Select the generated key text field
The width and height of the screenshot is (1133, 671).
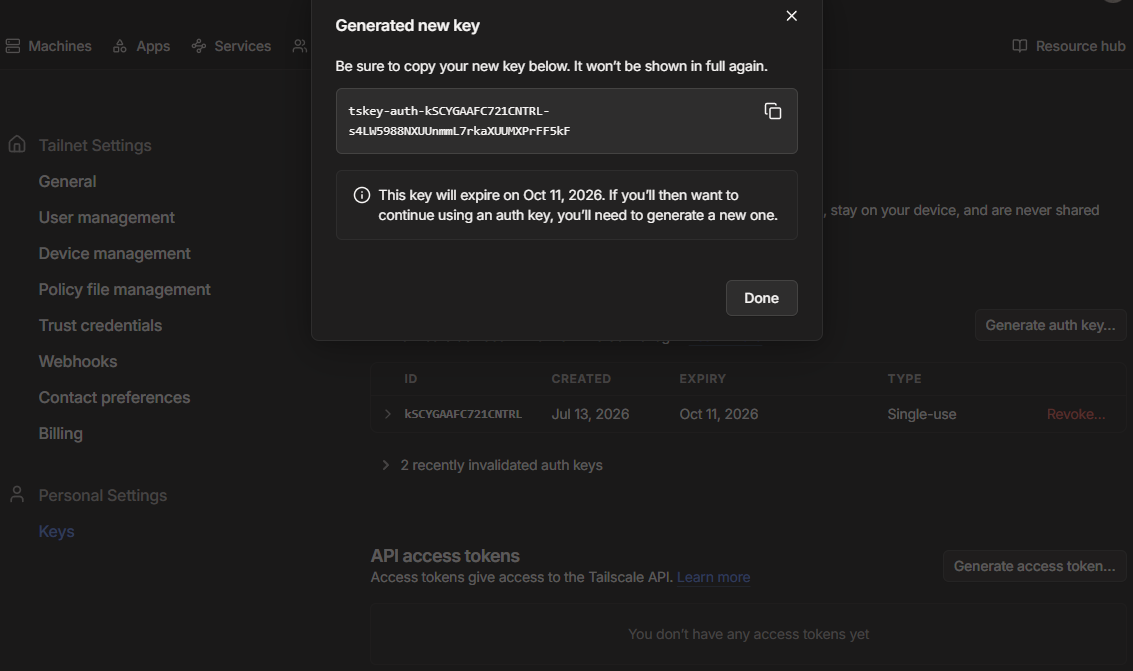(x=566, y=121)
